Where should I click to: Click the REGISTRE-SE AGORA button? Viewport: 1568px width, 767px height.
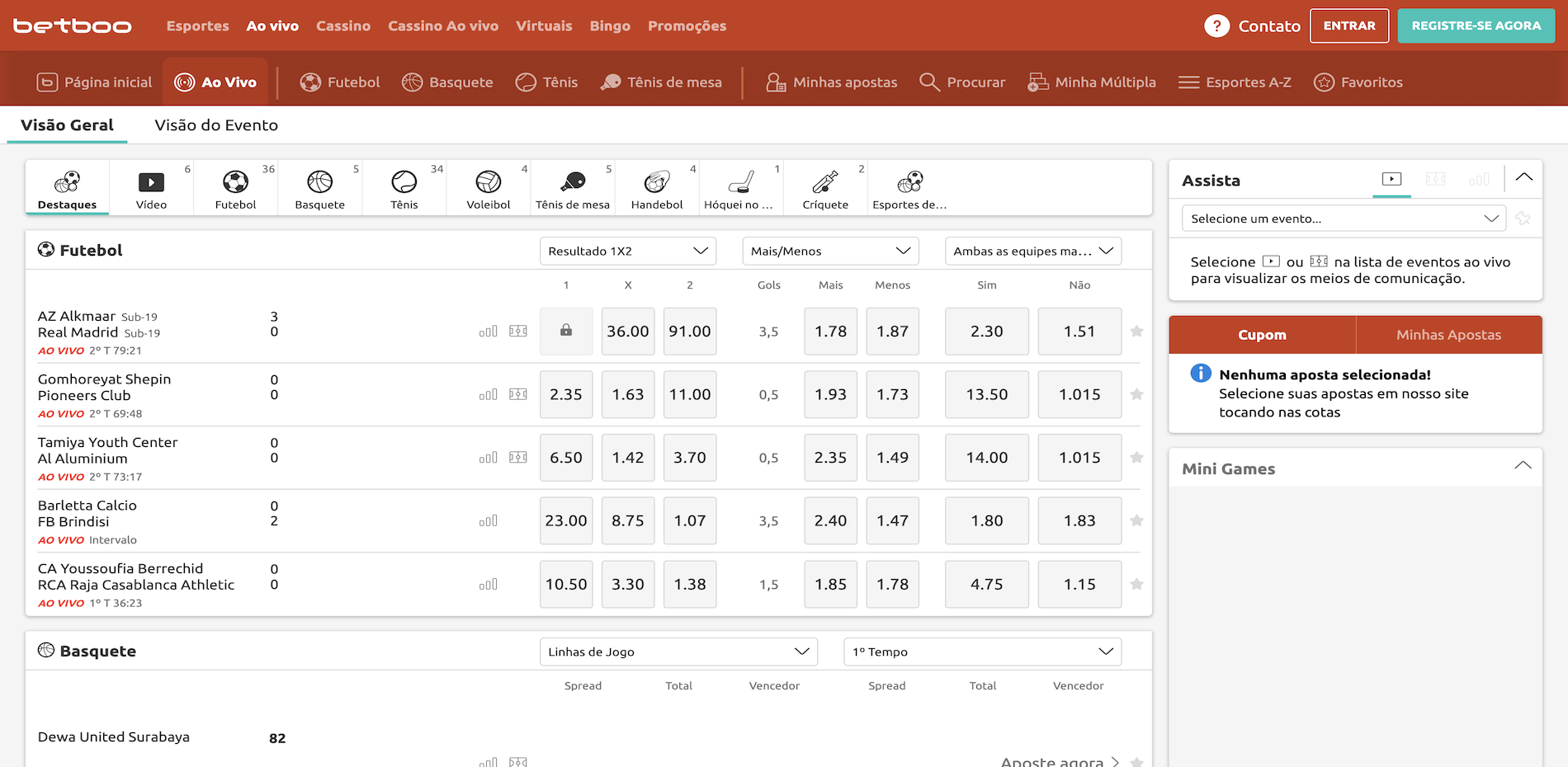click(1476, 26)
